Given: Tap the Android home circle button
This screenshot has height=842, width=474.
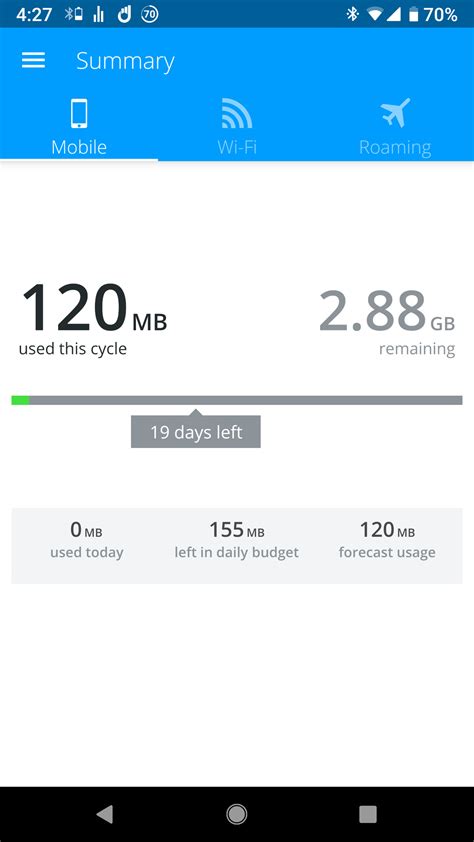Looking at the screenshot, I should pos(237,815).
